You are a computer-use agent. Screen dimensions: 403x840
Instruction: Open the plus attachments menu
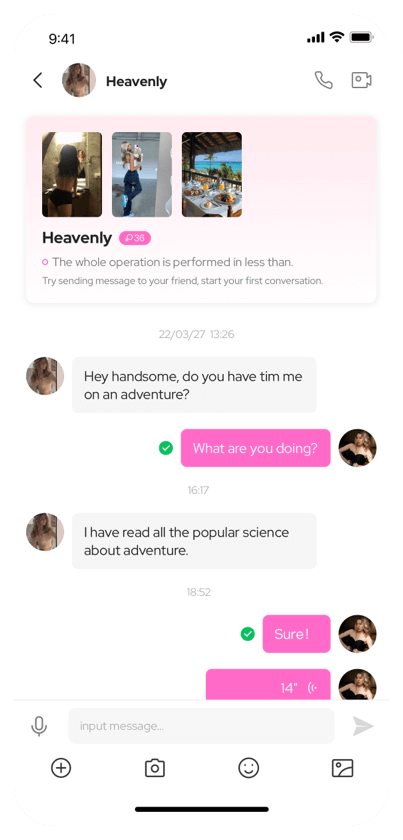pyautogui.click(x=61, y=768)
